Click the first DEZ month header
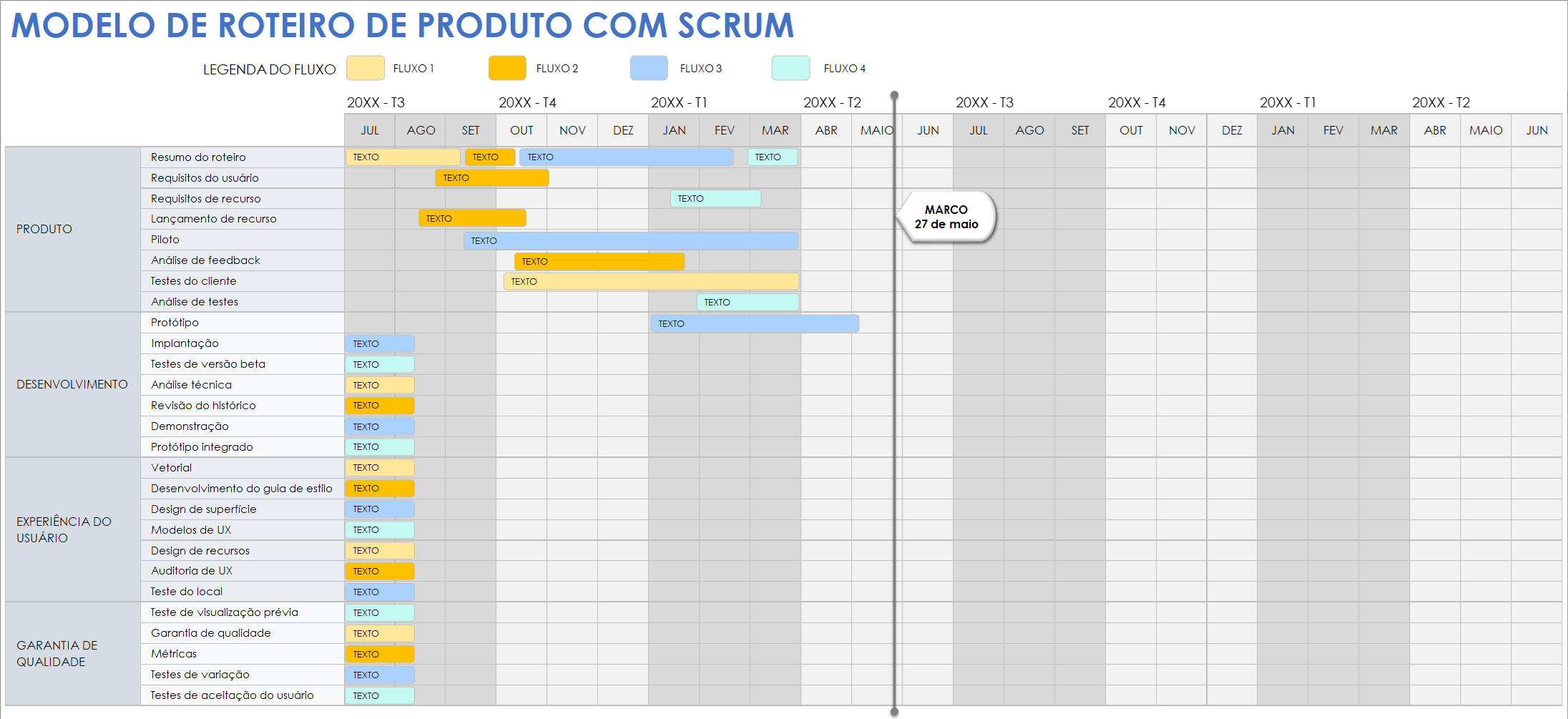This screenshot has width=1568, height=719. point(623,130)
